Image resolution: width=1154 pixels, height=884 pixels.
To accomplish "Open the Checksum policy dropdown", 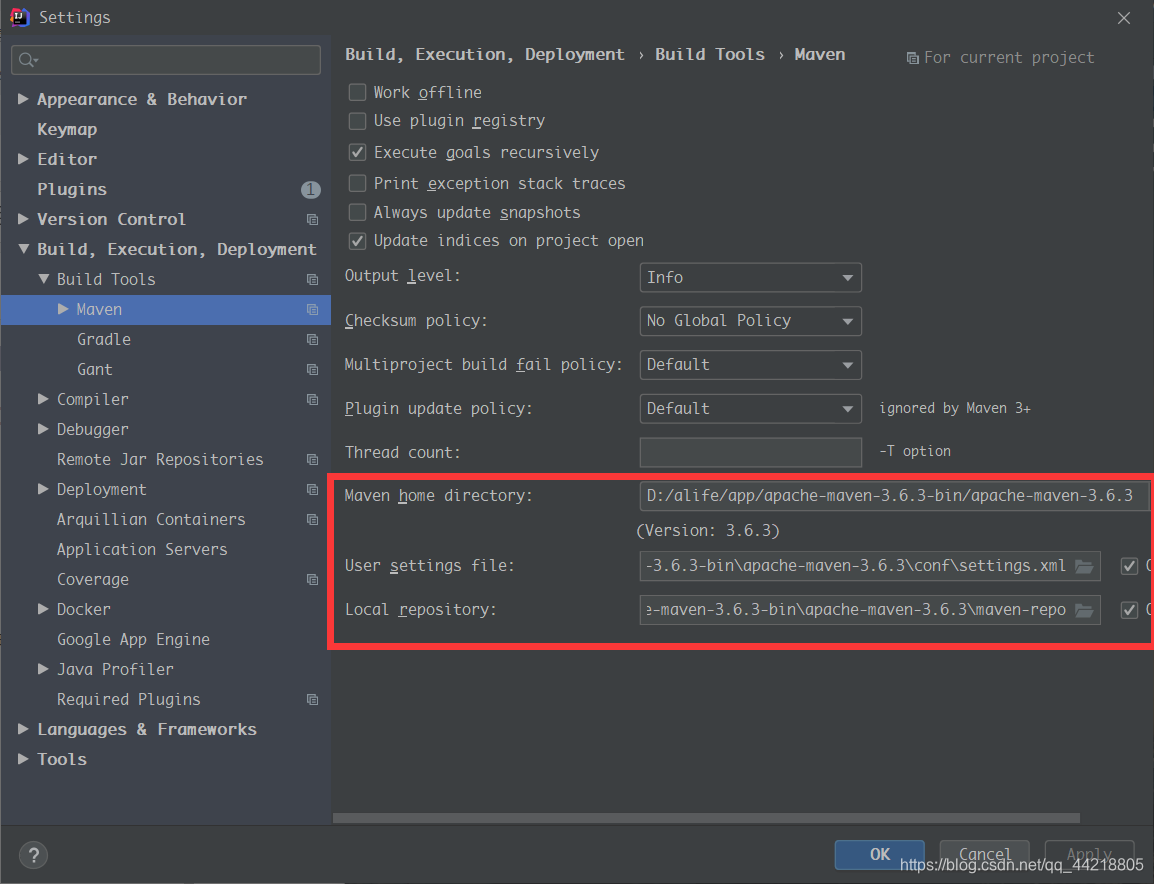I will [750, 321].
